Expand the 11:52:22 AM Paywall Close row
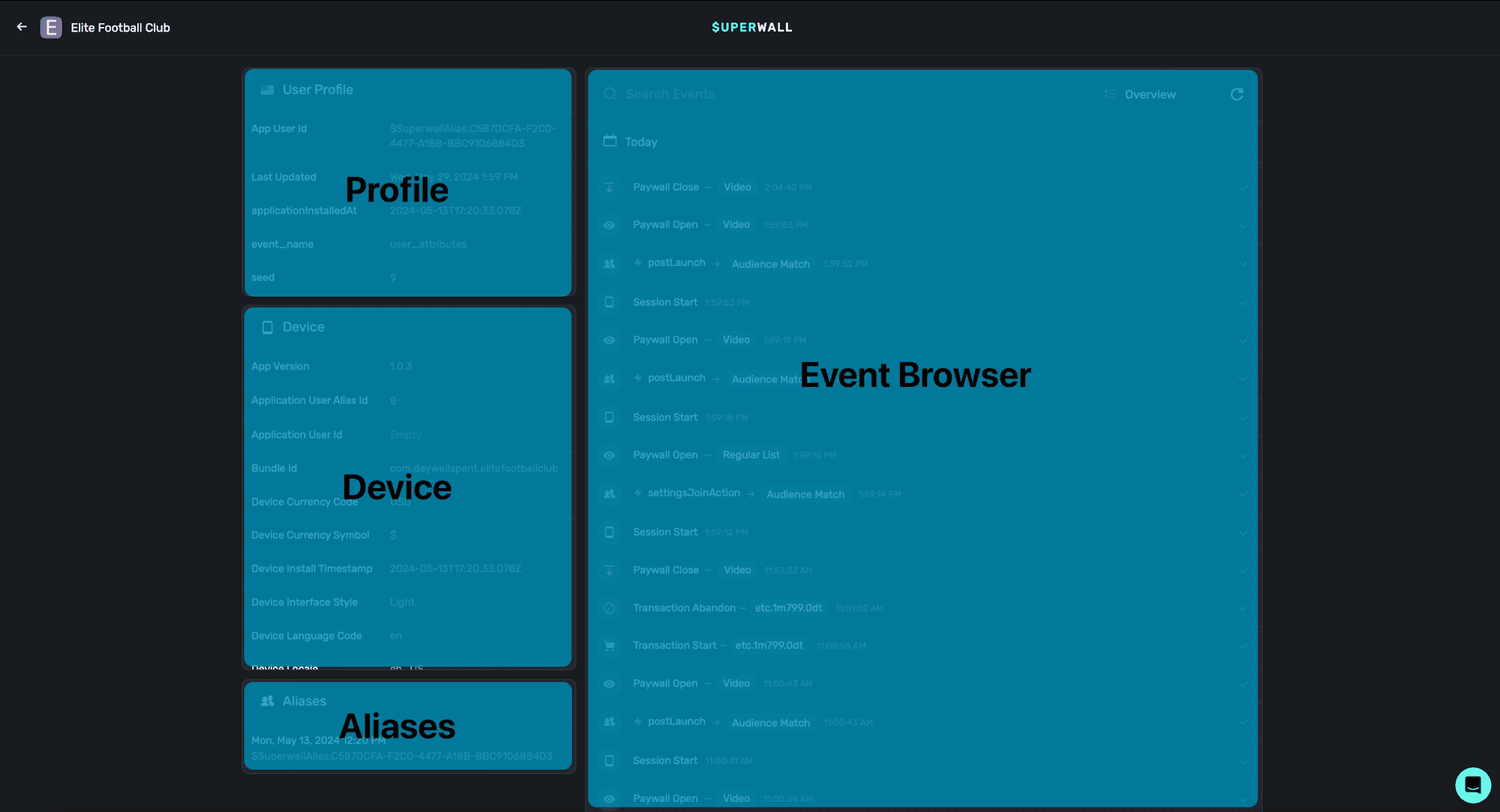 (x=1243, y=571)
